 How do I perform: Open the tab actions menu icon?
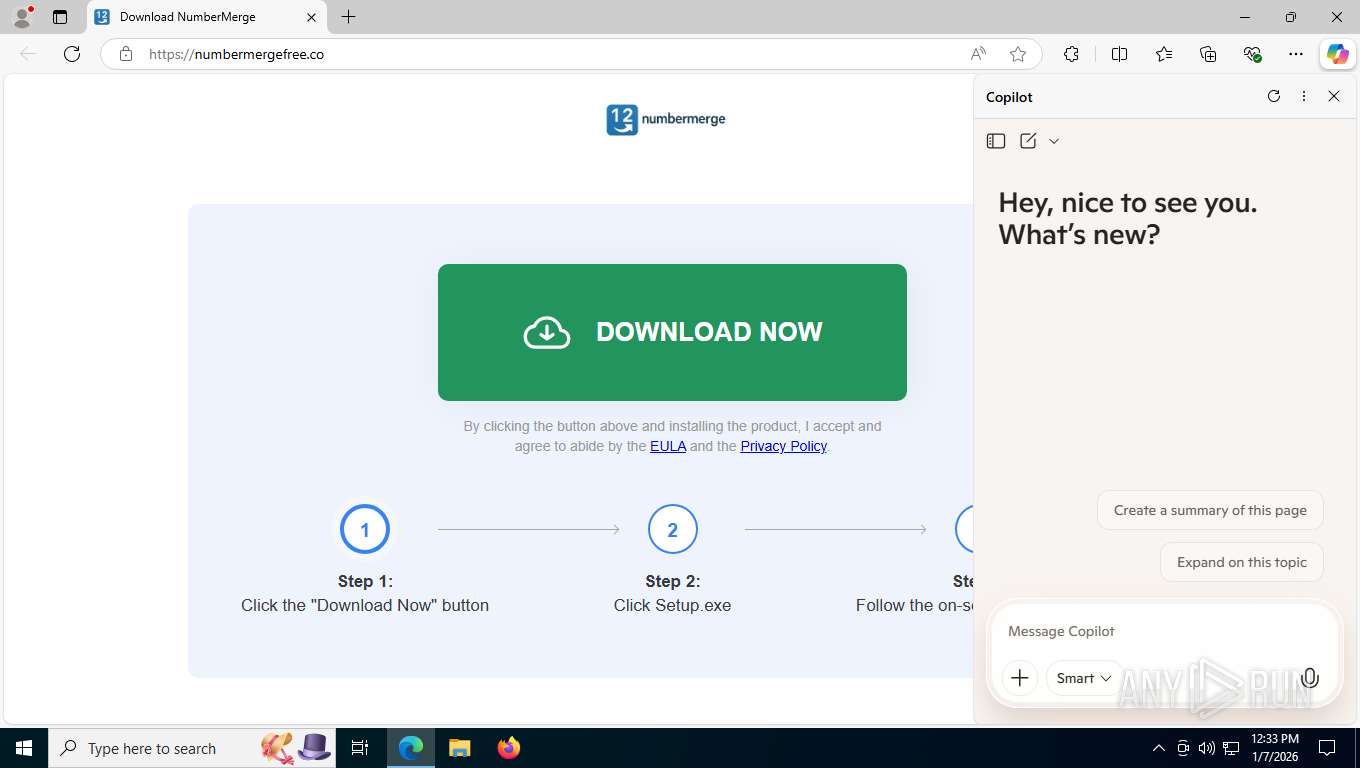pyautogui.click(x=60, y=17)
